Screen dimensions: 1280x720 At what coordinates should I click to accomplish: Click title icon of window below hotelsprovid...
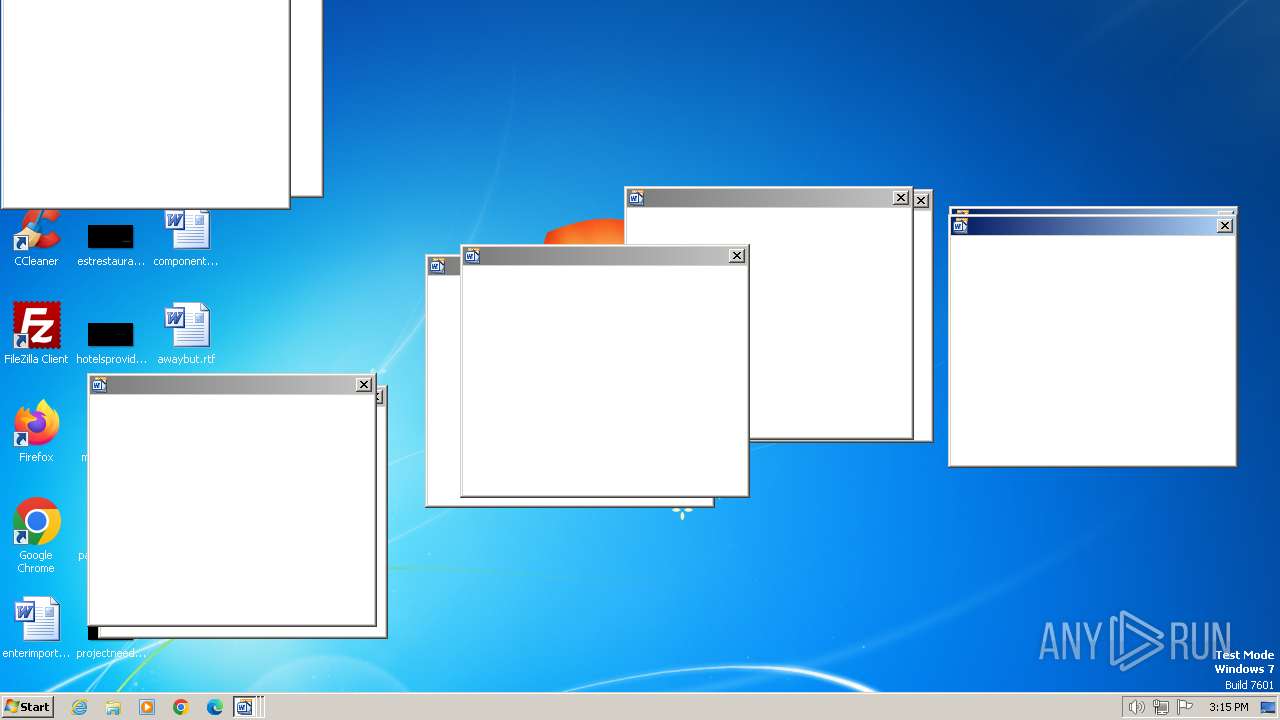pyautogui.click(x=99, y=385)
